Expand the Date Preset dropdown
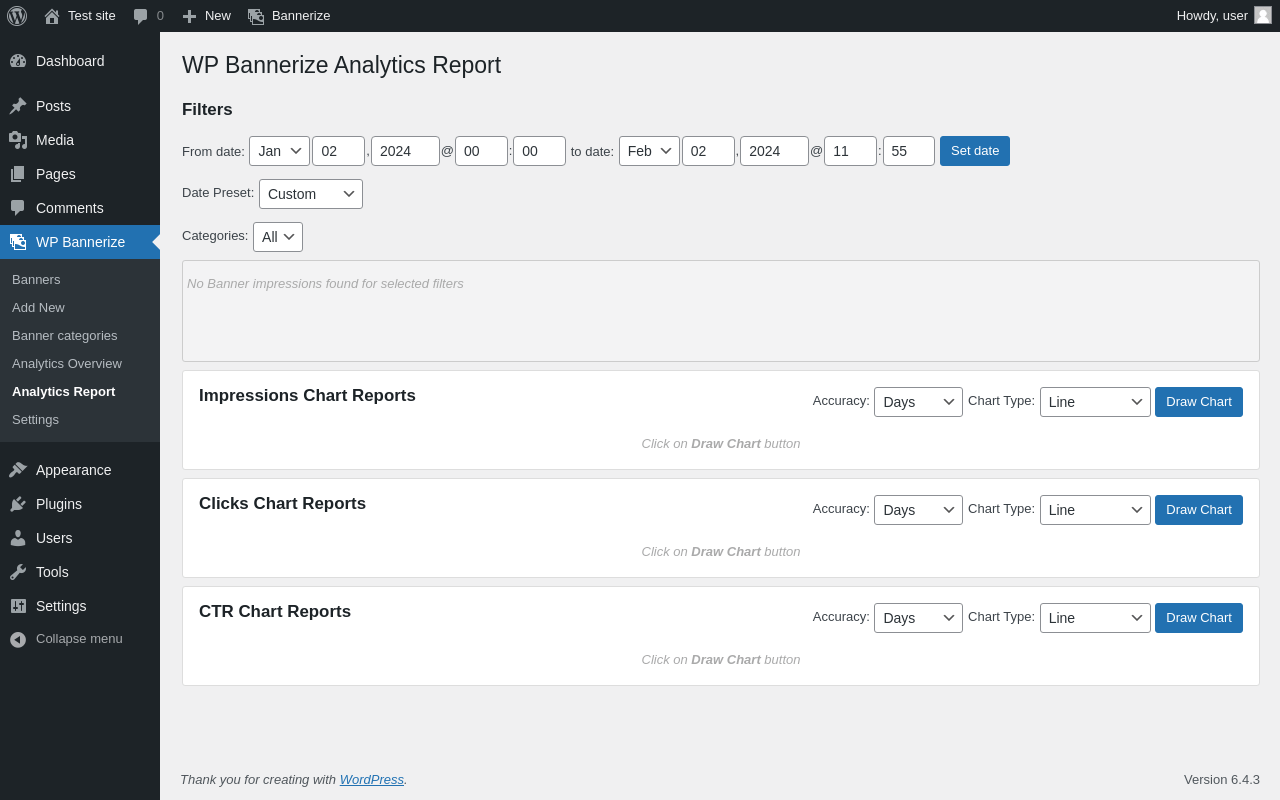This screenshot has height=800, width=1280. [311, 194]
